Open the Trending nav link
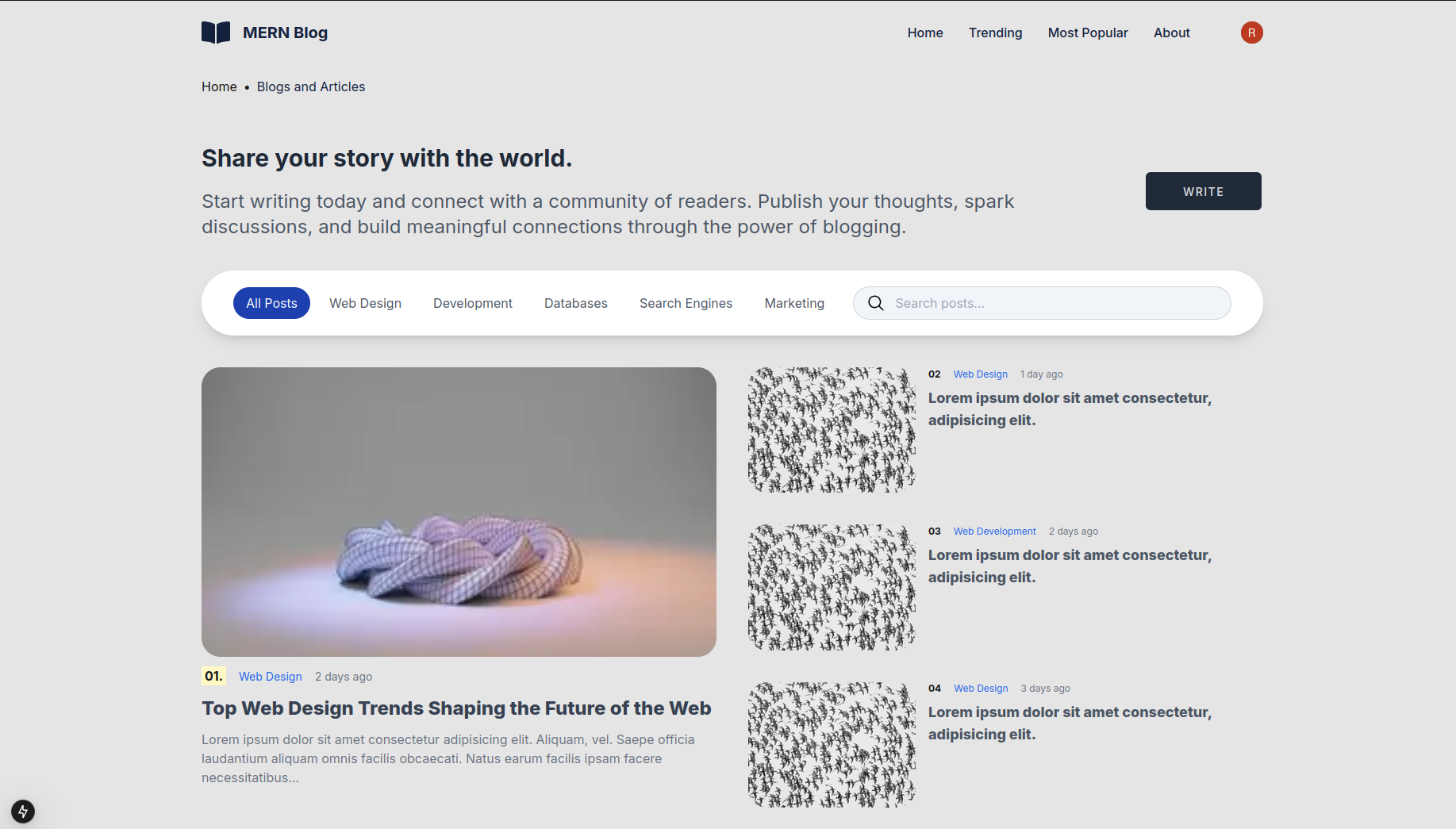Image resolution: width=1456 pixels, height=829 pixels. 995,33
